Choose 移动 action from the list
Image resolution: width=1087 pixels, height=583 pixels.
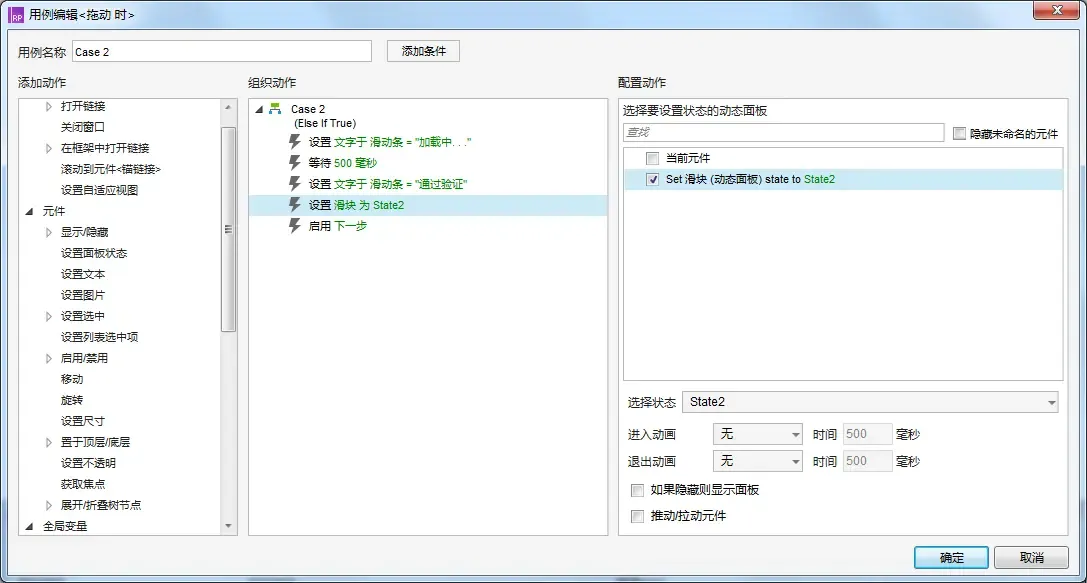(72, 379)
